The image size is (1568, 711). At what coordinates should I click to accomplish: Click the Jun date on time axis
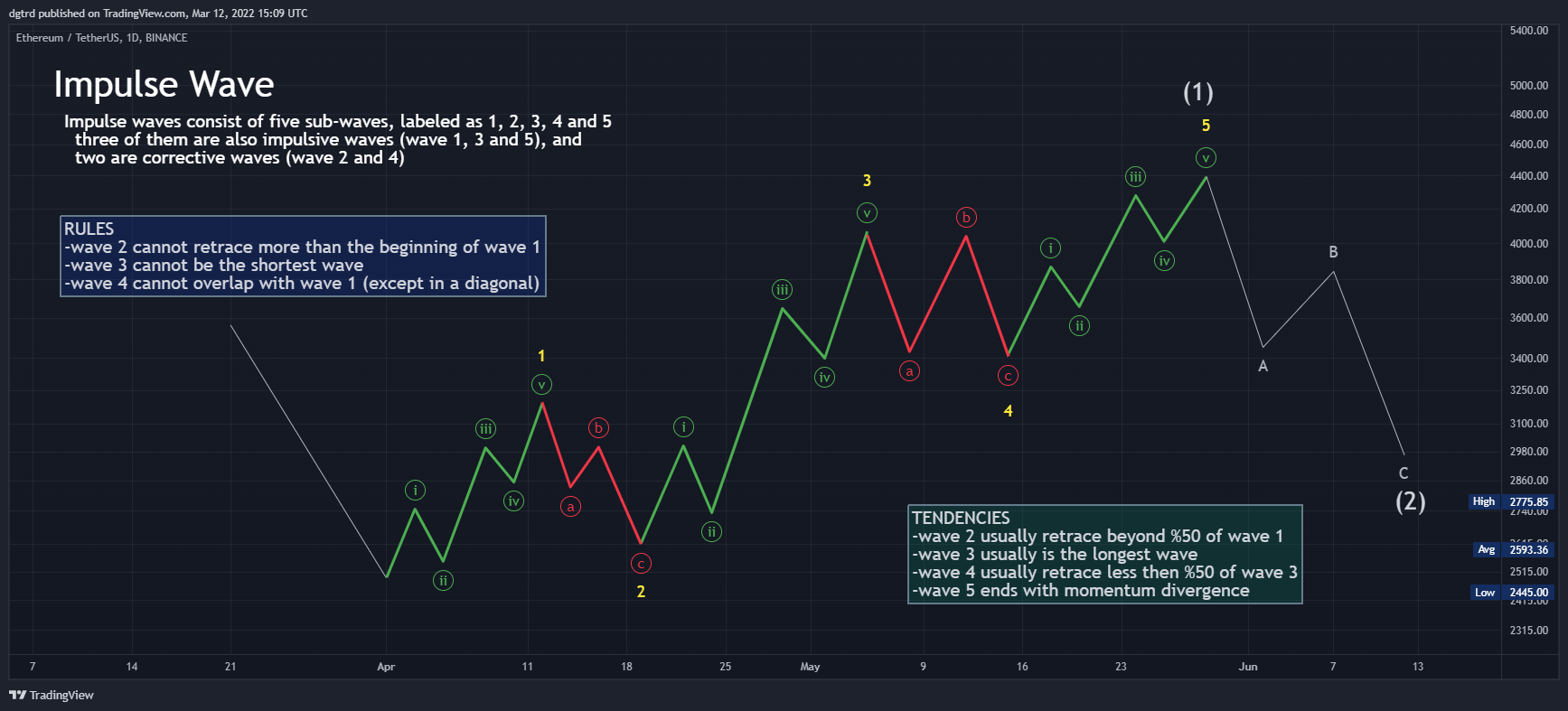(1248, 667)
